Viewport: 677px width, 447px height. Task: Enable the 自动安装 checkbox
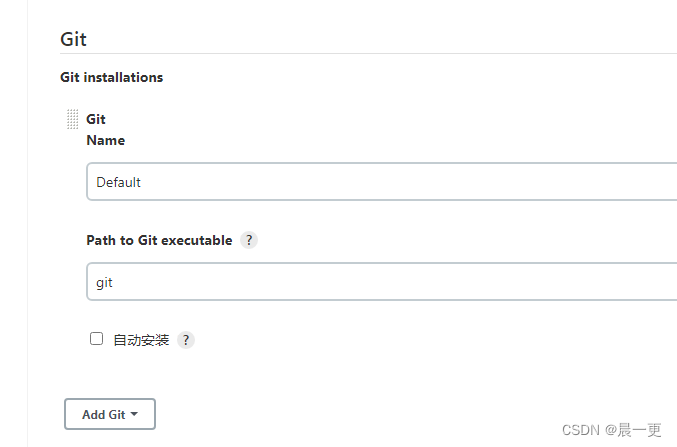coord(96,339)
